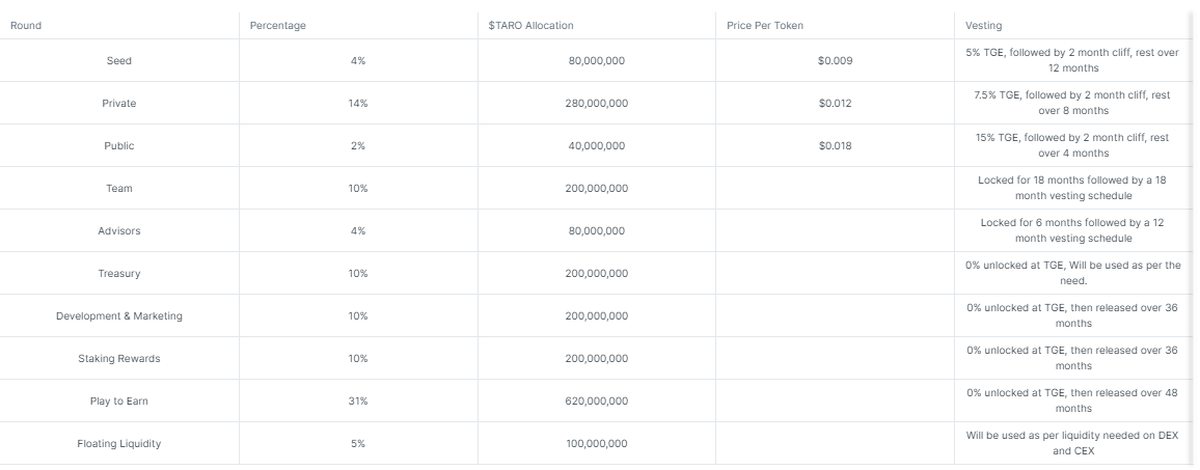Select the Staking Rewards cell
The height and width of the screenshot is (470, 1200).
(x=119, y=358)
